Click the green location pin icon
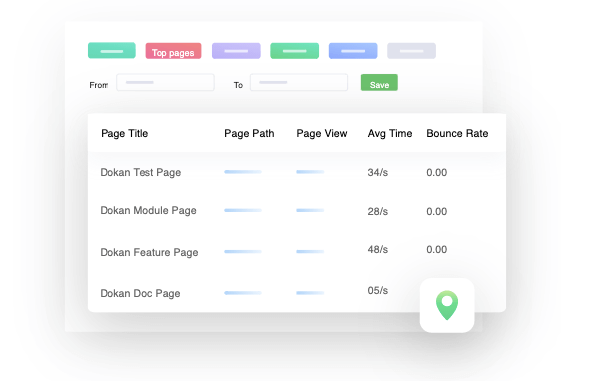 [447, 305]
